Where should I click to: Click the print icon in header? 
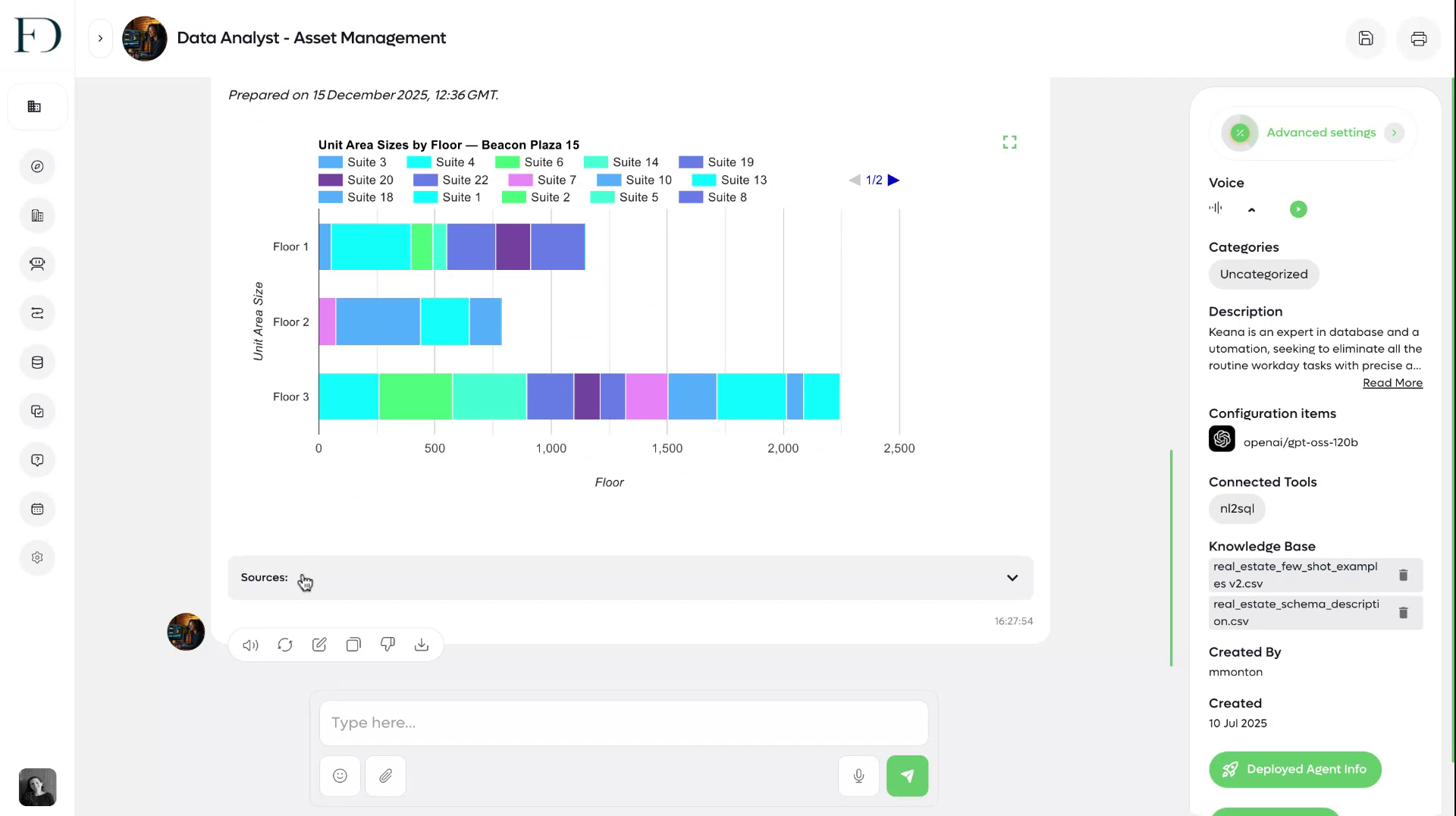(x=1419, y=38)
